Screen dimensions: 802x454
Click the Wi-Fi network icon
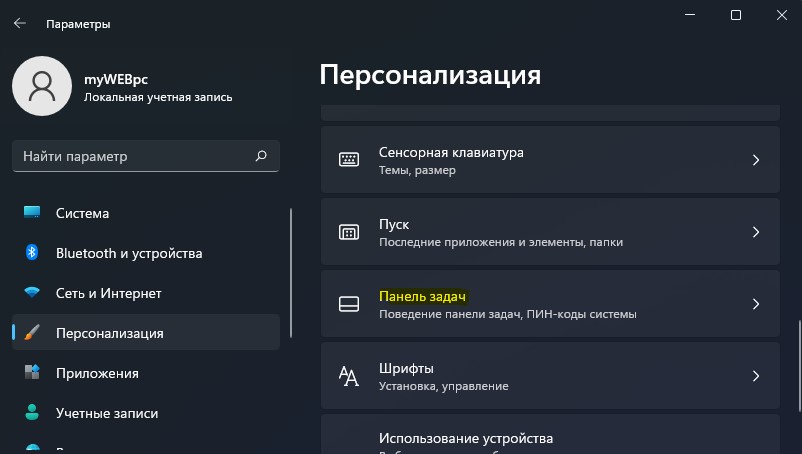click(32, 292)
